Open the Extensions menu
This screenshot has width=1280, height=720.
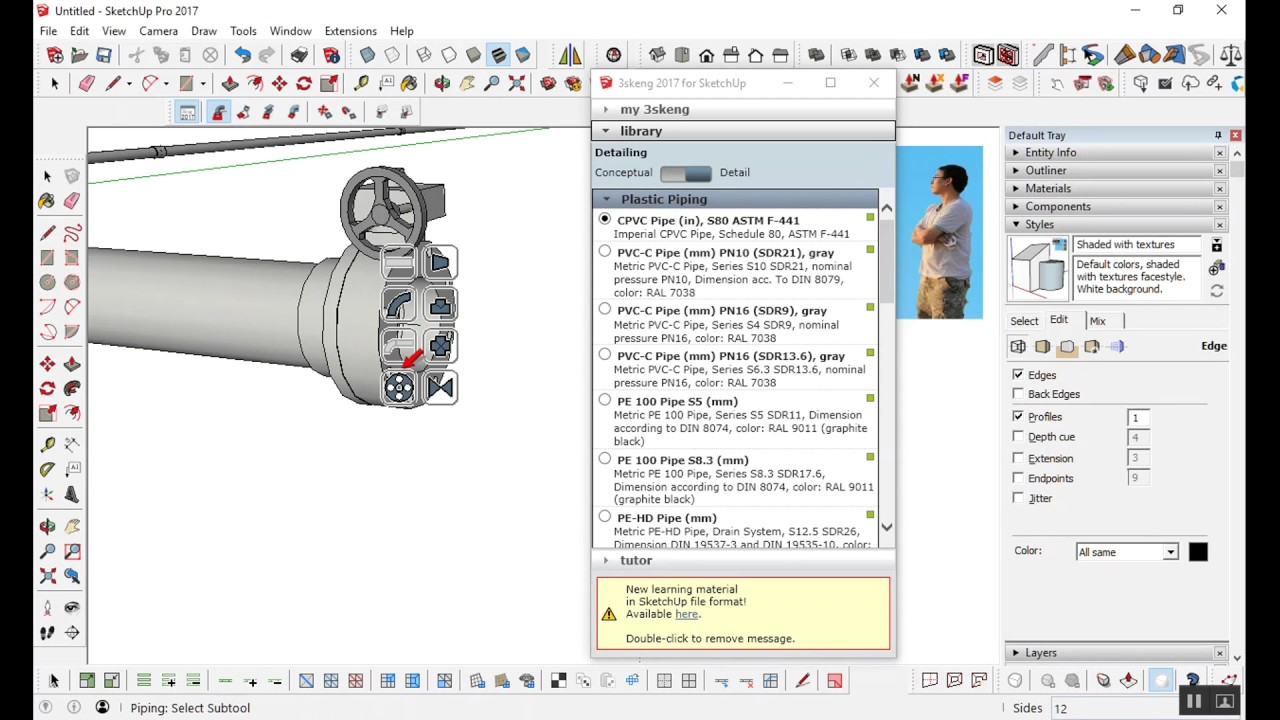coord(350,31)
